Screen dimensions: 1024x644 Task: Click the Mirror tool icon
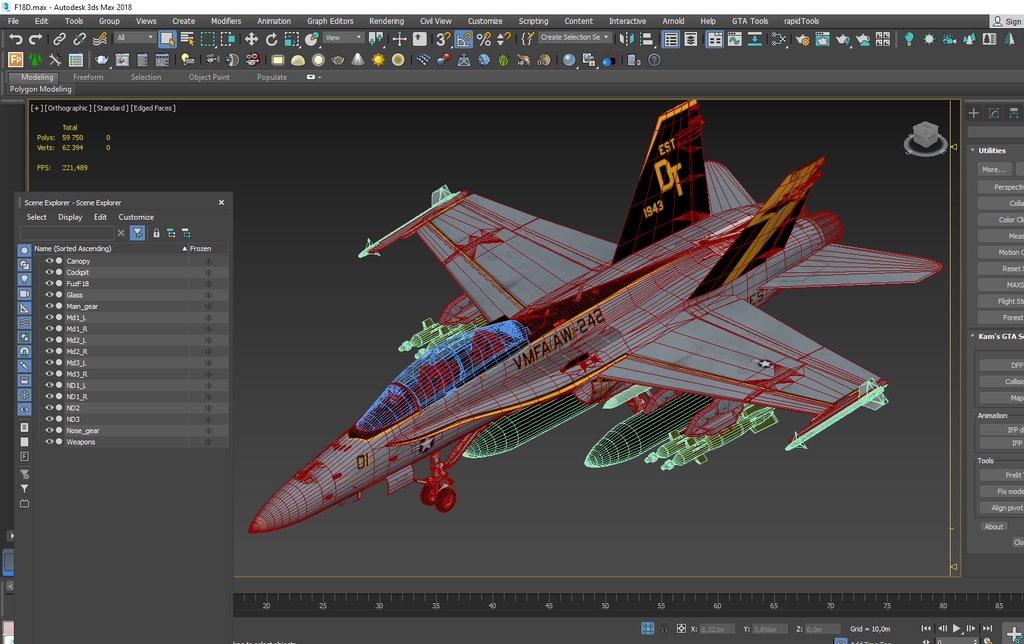626,39
